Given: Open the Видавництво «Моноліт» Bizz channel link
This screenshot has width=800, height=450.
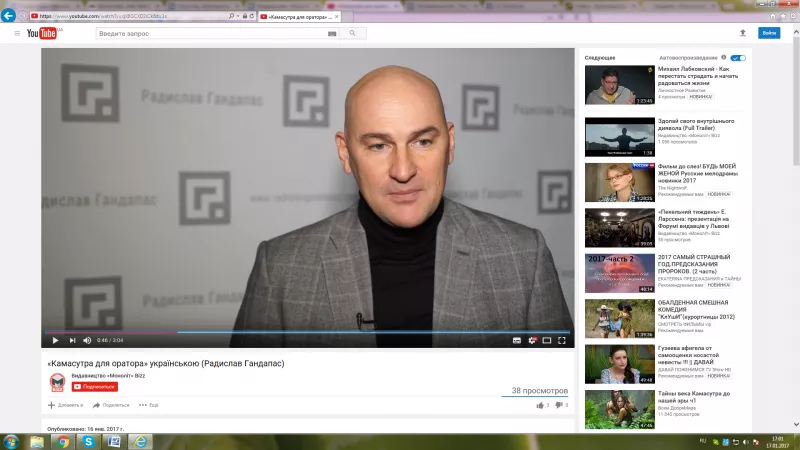Looking at the screenshot, I should (108, 376).
